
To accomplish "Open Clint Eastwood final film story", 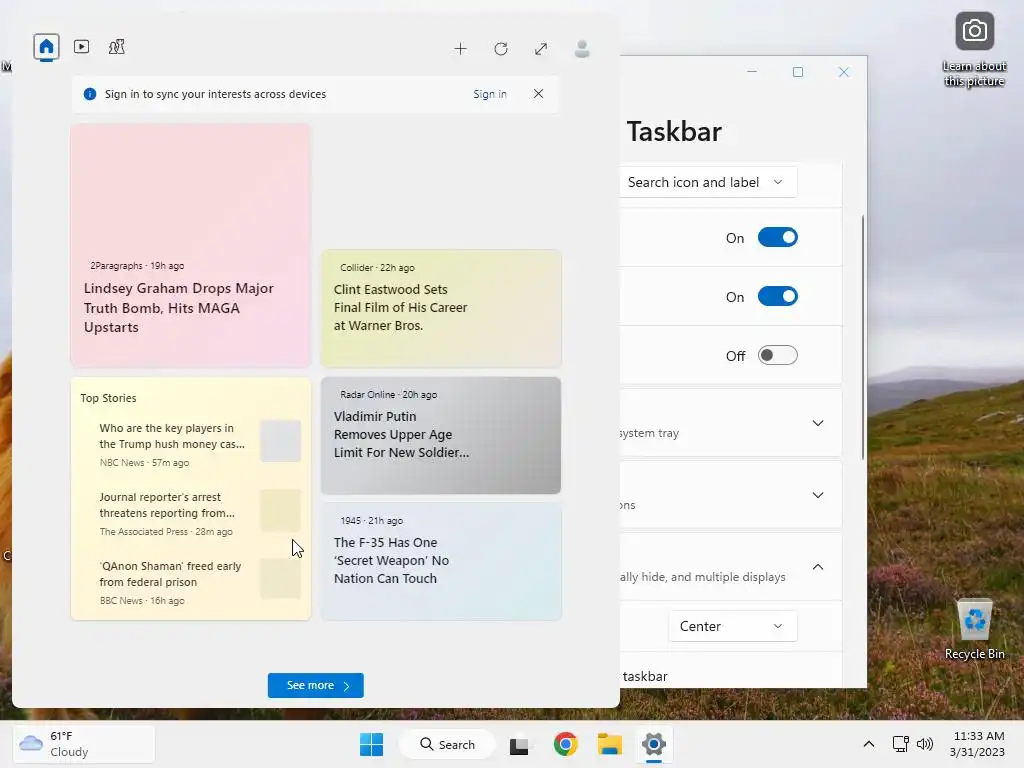I will pos(441,308).
